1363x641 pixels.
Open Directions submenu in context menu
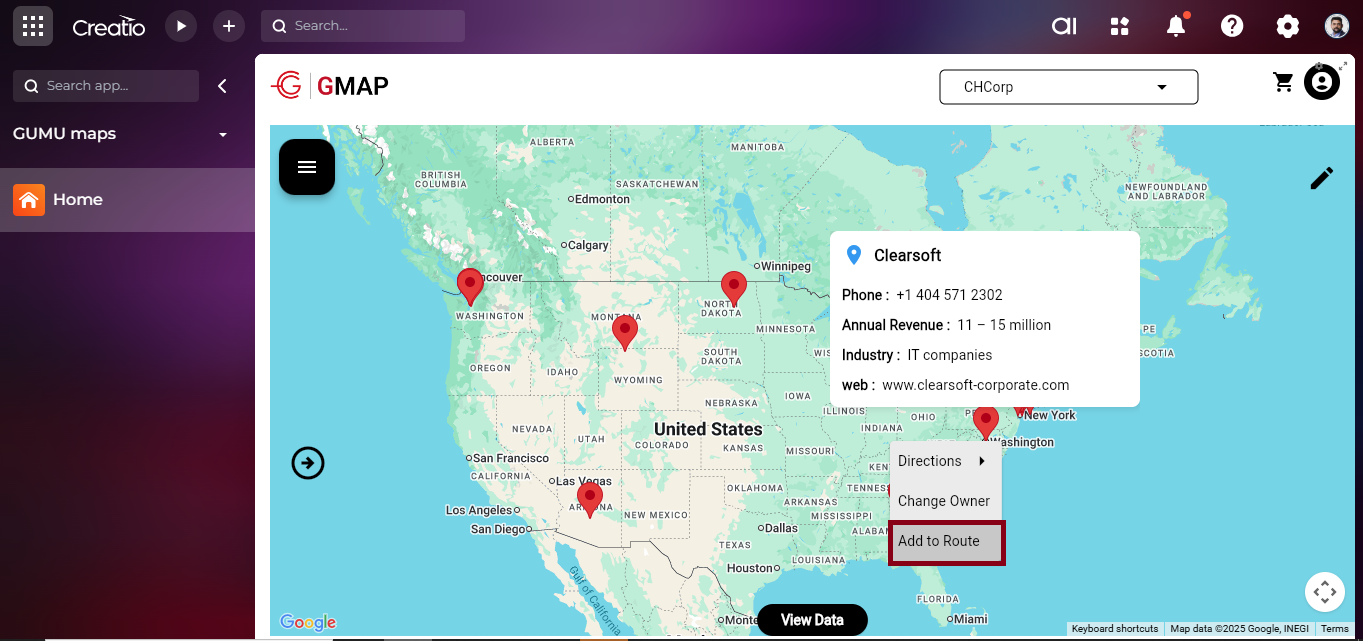click(945, 461)
